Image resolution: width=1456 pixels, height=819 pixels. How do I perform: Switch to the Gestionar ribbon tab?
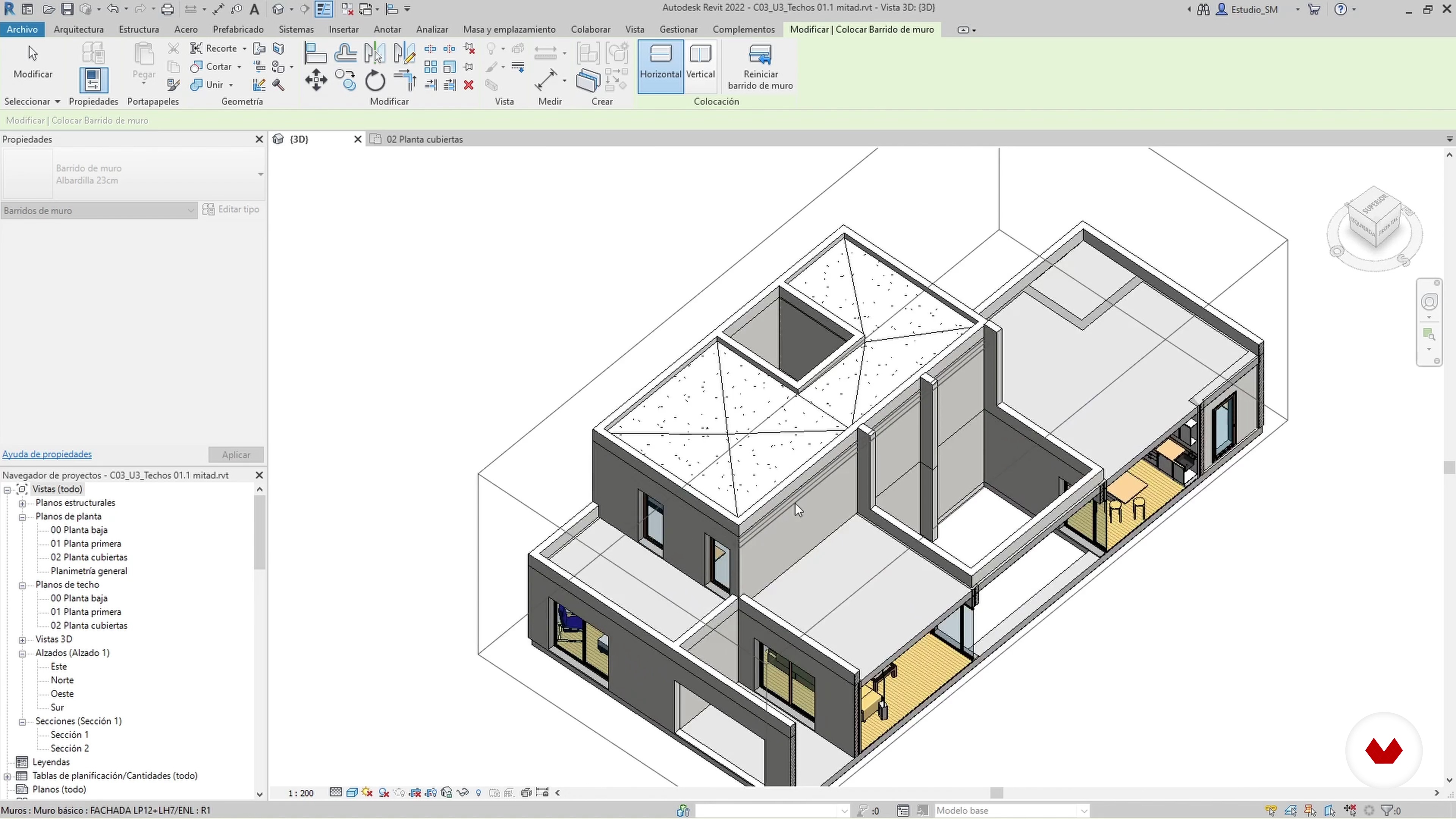[x=678, y=30]
